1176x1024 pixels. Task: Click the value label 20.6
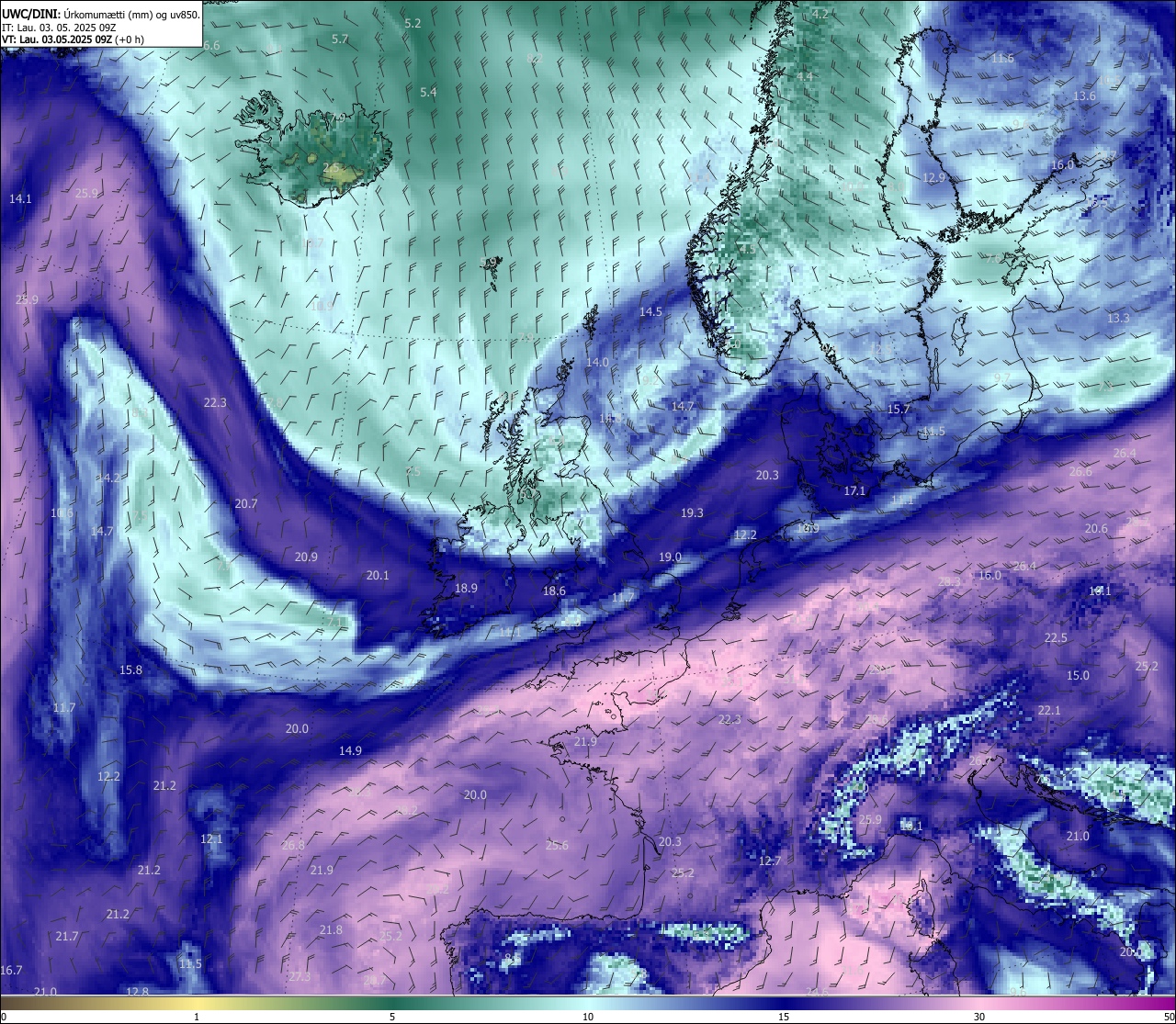(1096, 529)
